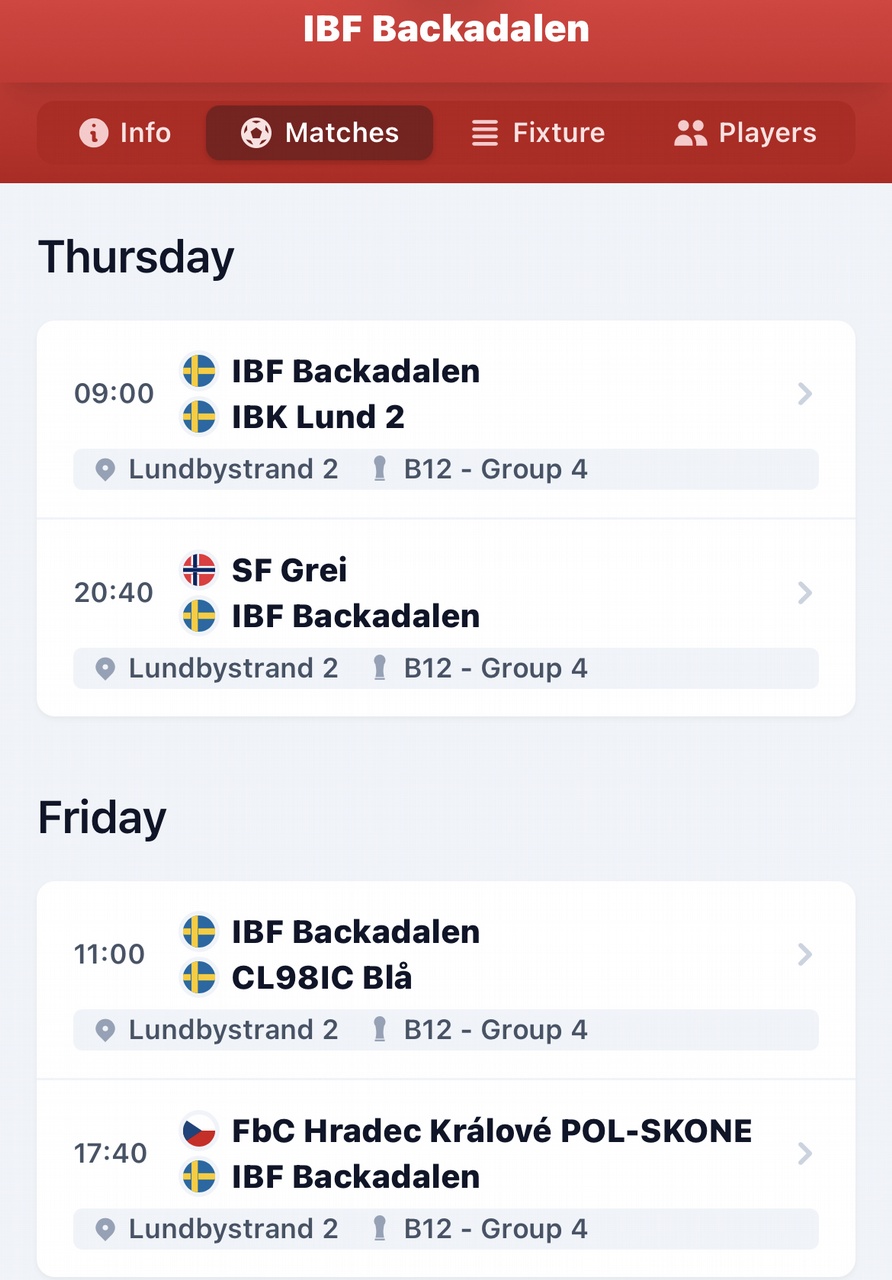Switch to the Players tab
Image resolution: width=892 pixels, height=1280 pixels.
(745, 133)
